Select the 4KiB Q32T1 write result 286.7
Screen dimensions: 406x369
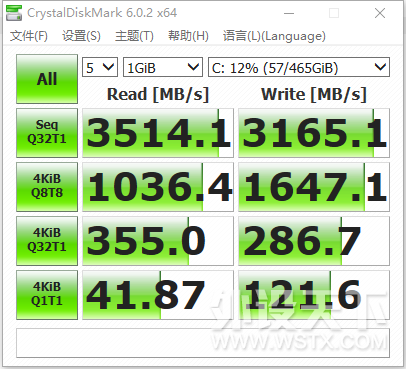tap(314, 241)
